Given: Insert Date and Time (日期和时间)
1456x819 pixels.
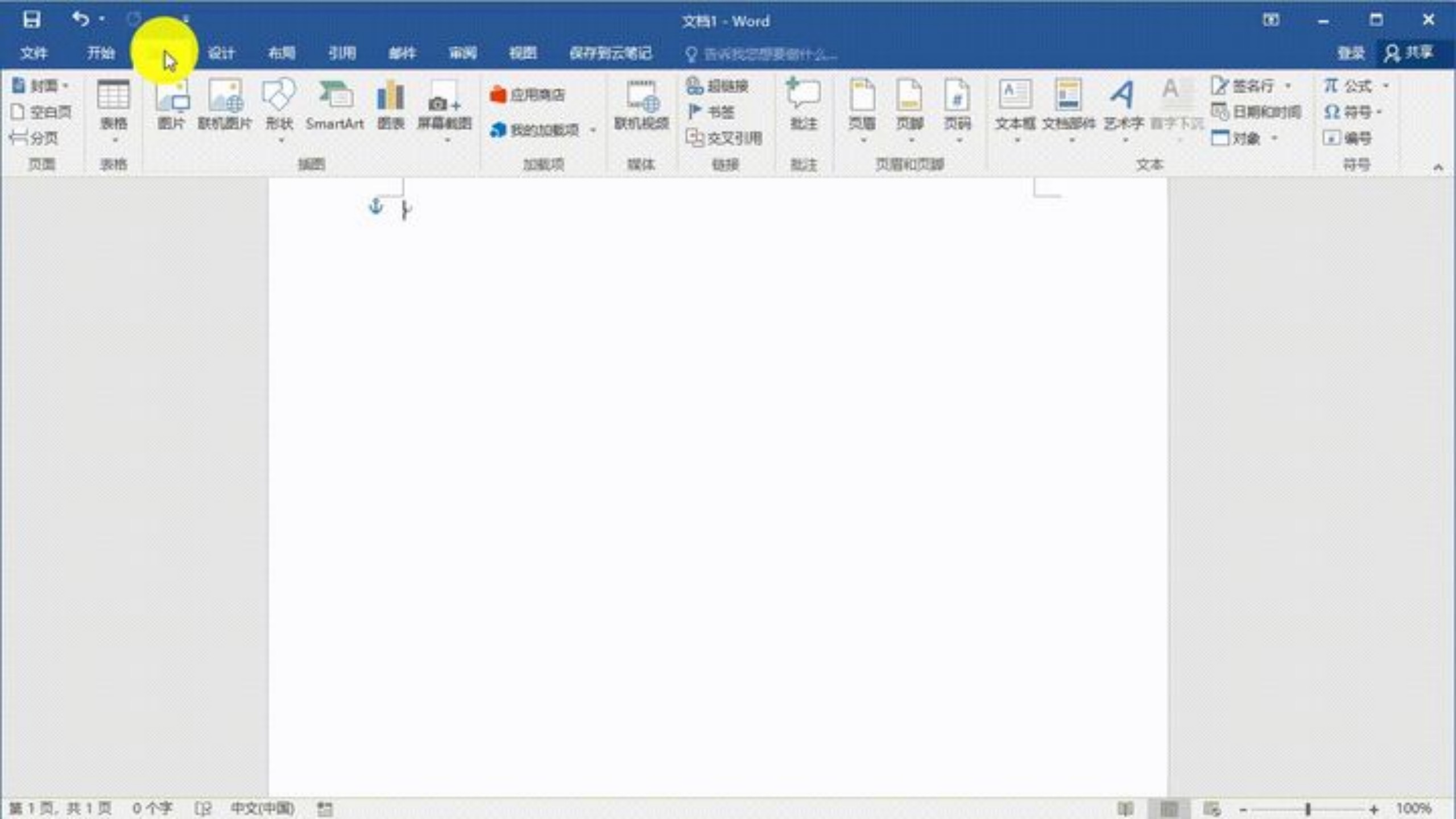Looking at the screenshot, I should tap(1256, 112).
